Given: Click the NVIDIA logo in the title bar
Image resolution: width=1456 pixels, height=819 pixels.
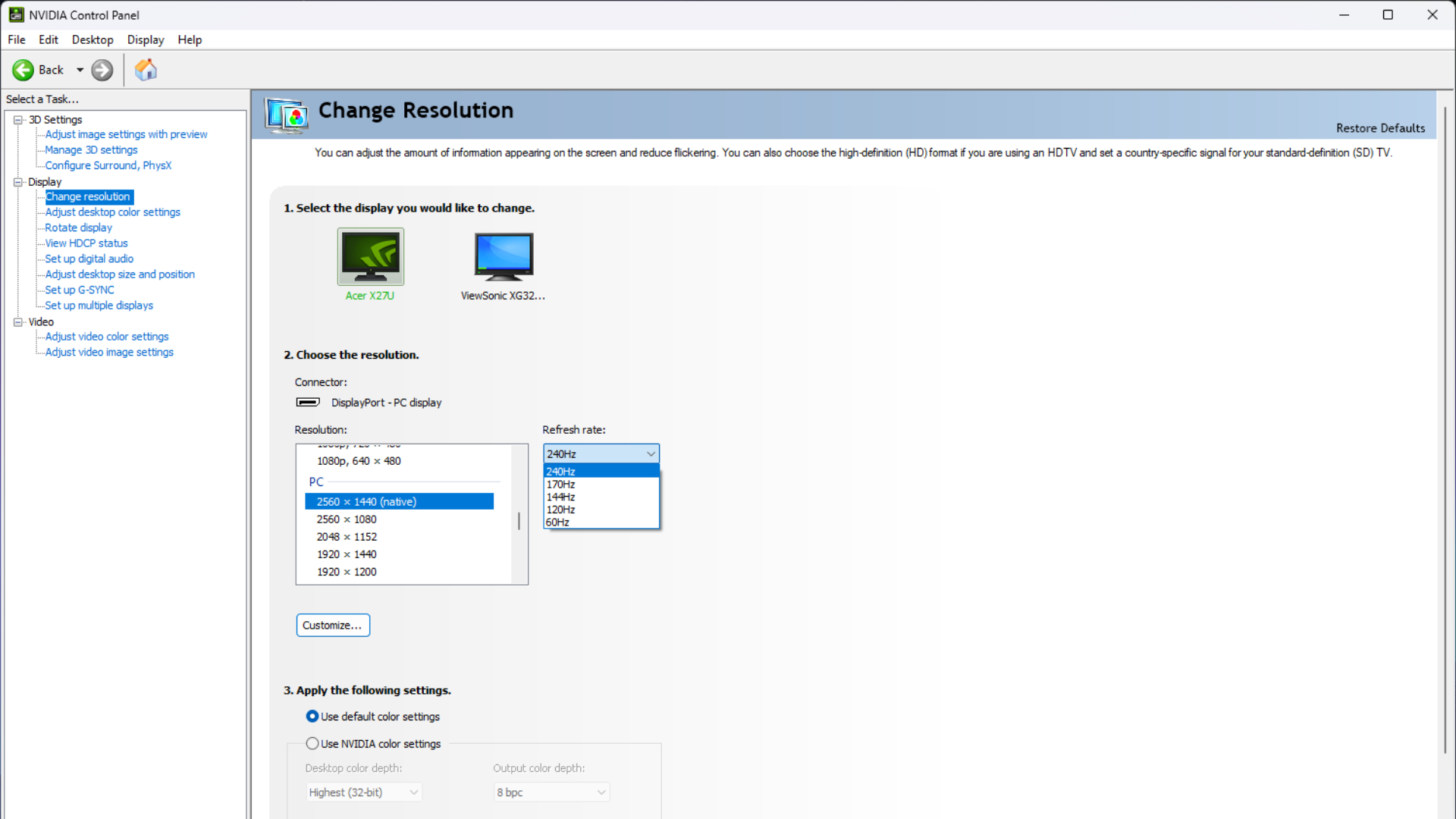Looking at the screenshot, I should pos(15,14).
